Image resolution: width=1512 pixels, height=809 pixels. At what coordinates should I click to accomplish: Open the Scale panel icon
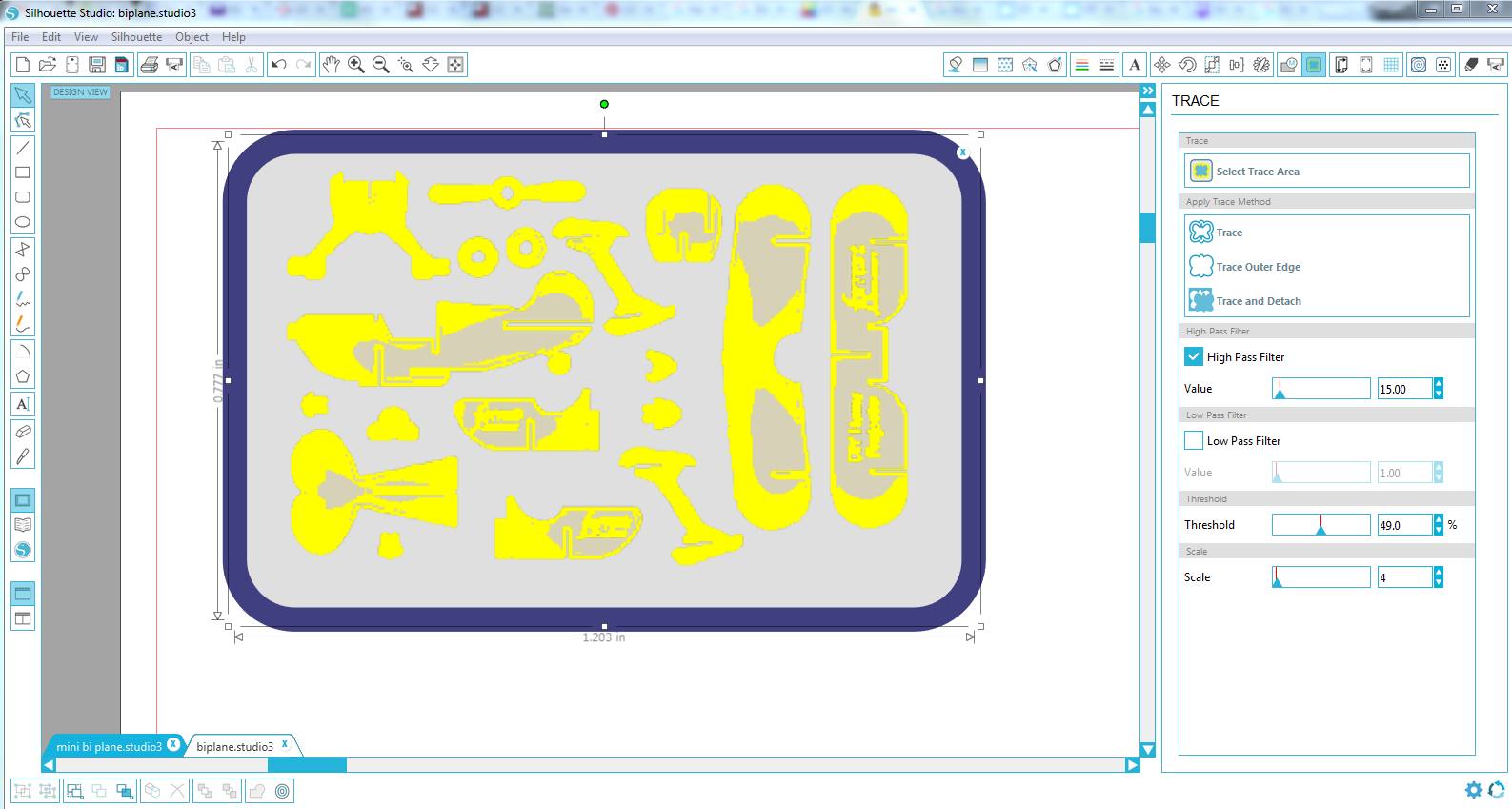1212,65
